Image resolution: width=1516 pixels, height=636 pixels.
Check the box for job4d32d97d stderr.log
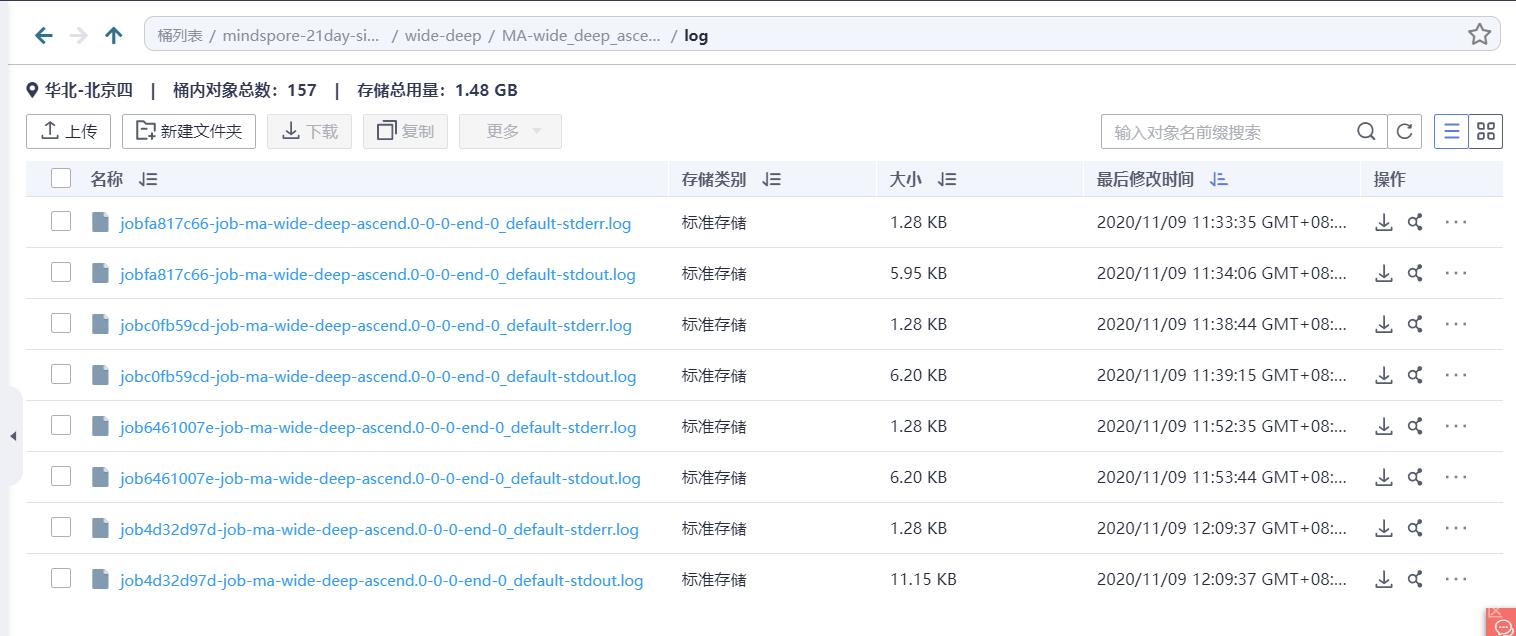(61, 527)
